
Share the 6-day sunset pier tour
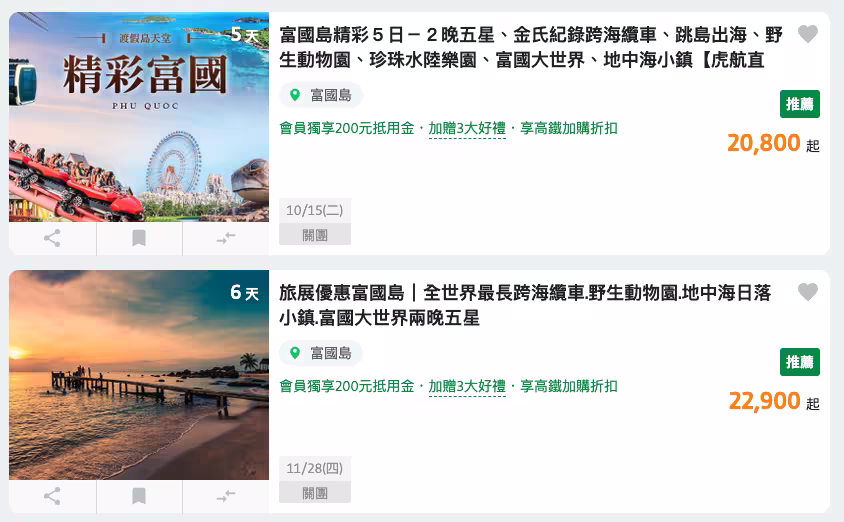click(52, 496)
